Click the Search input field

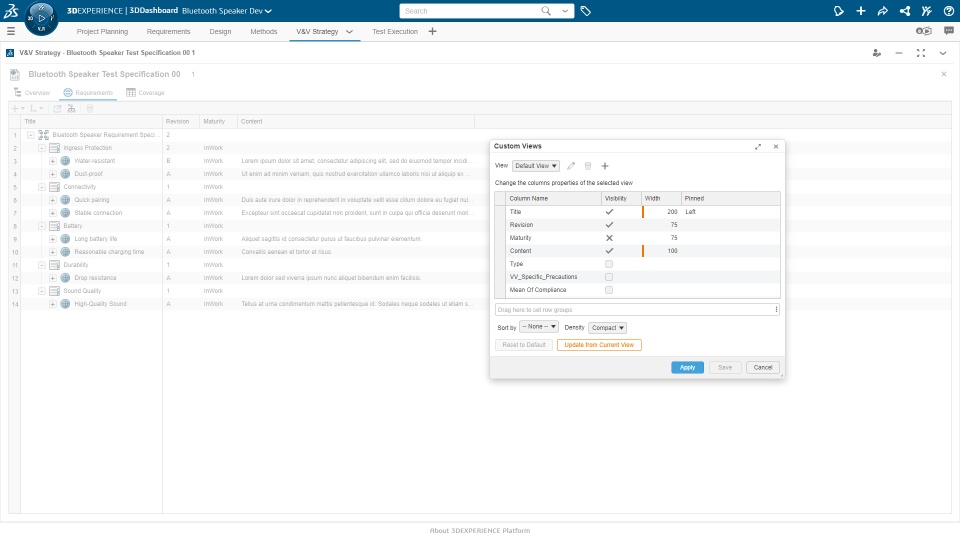click(x=470, y=11)
